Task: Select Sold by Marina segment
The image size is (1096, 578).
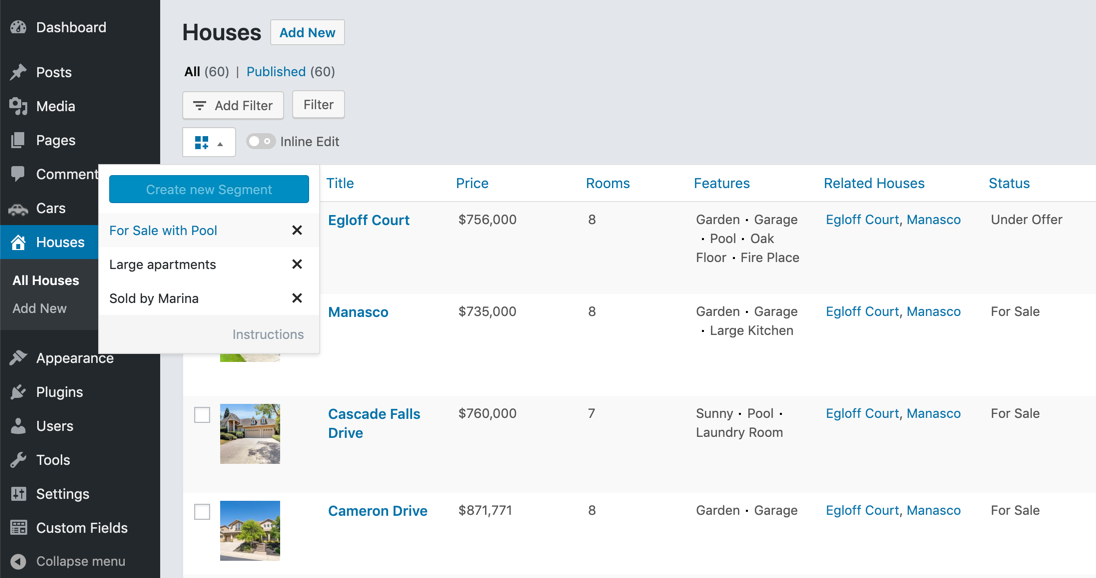Action: tap(154, 298)
